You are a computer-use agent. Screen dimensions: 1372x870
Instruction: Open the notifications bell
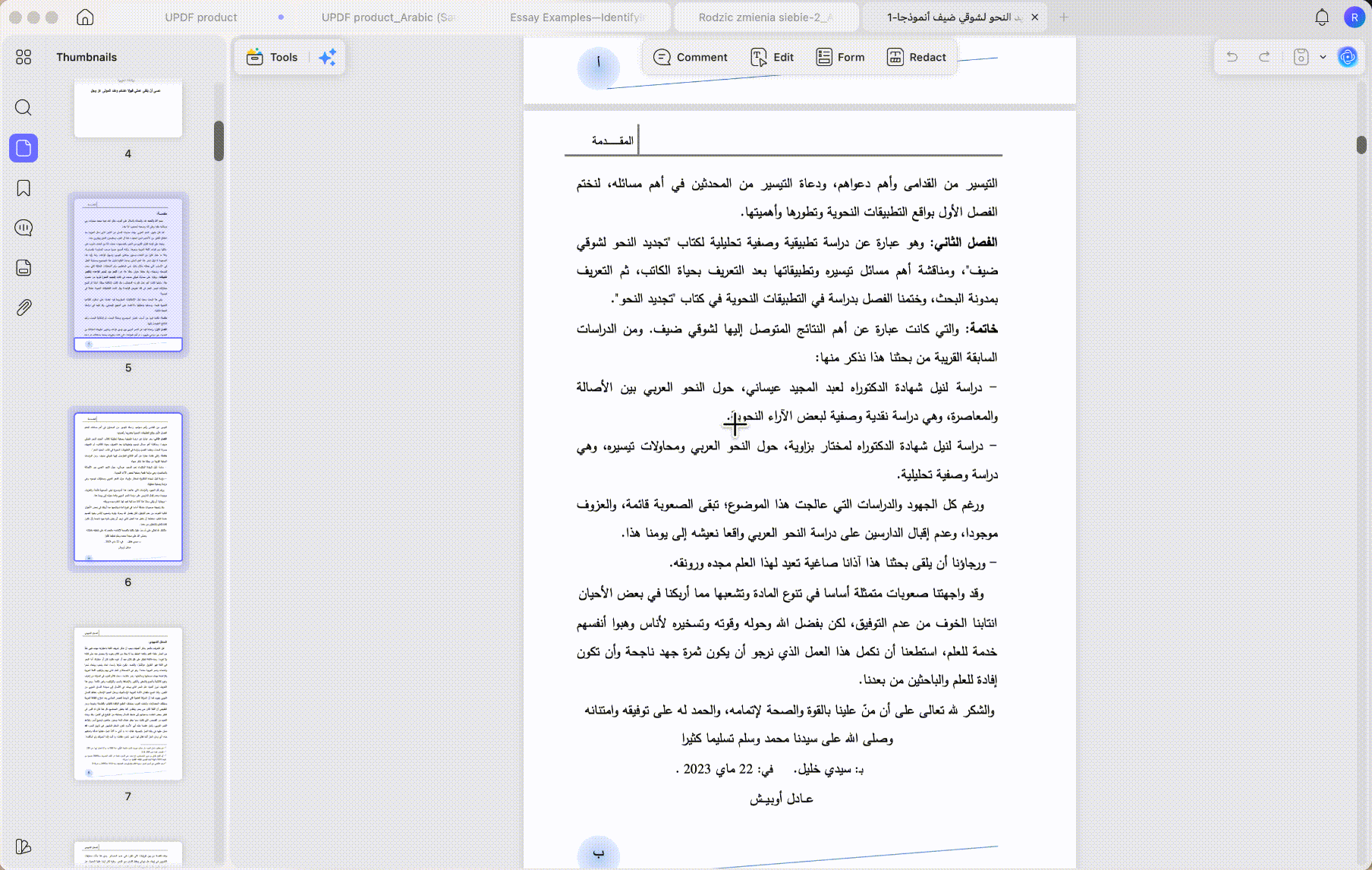click(x=1322, y=17)
